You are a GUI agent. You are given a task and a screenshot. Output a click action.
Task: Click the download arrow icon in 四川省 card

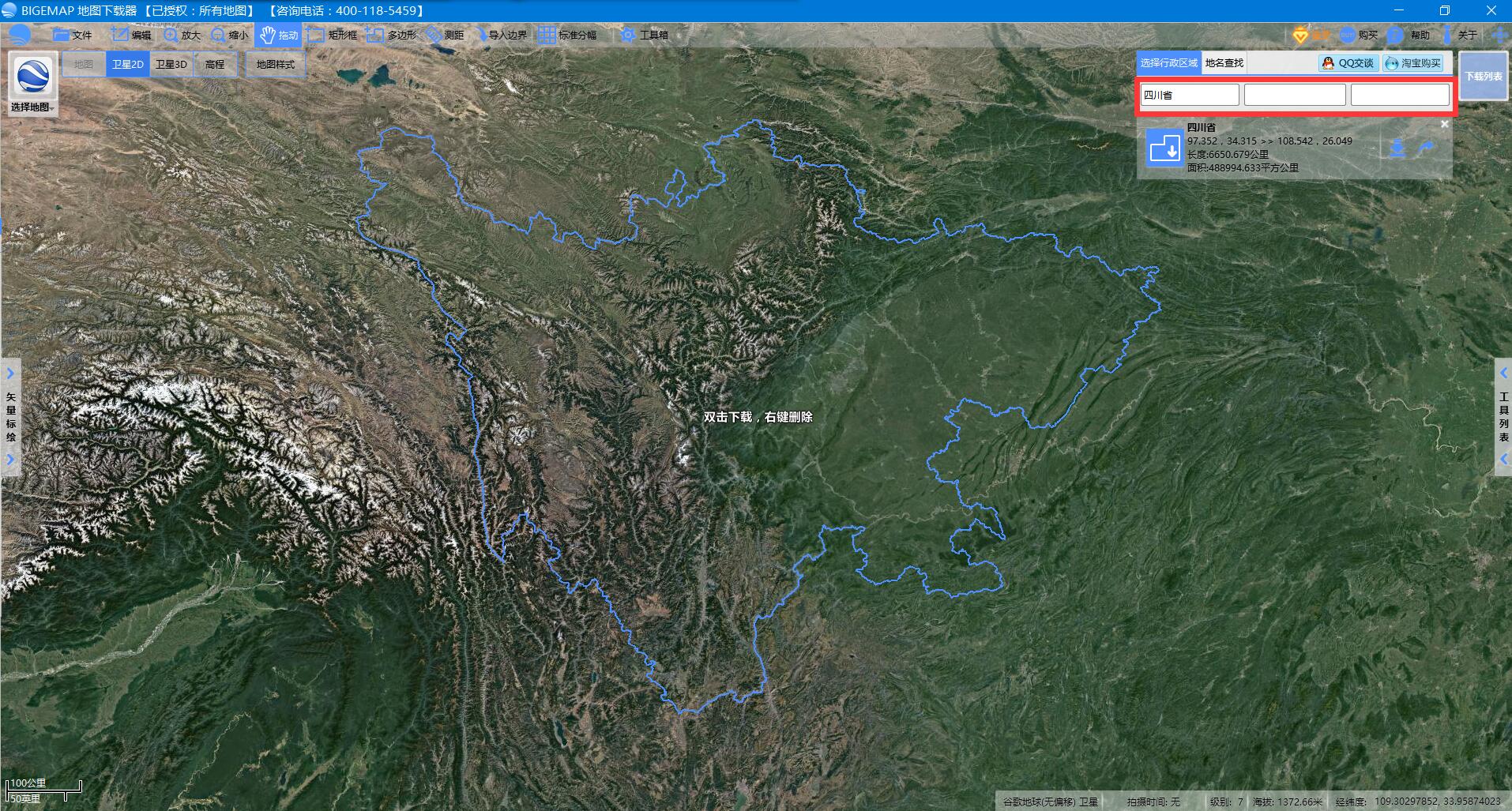click(x=1397, y=148)
